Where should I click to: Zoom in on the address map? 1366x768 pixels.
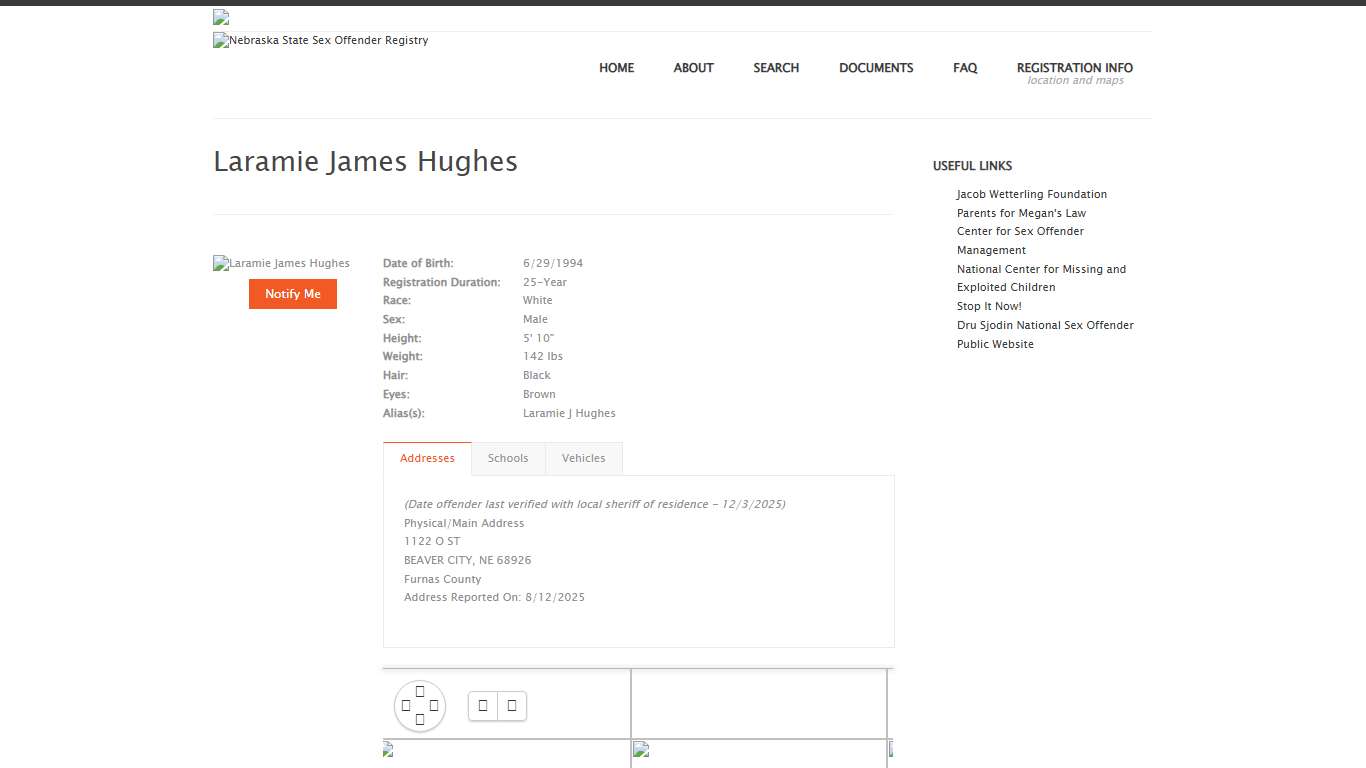click(x=483, y=705)
